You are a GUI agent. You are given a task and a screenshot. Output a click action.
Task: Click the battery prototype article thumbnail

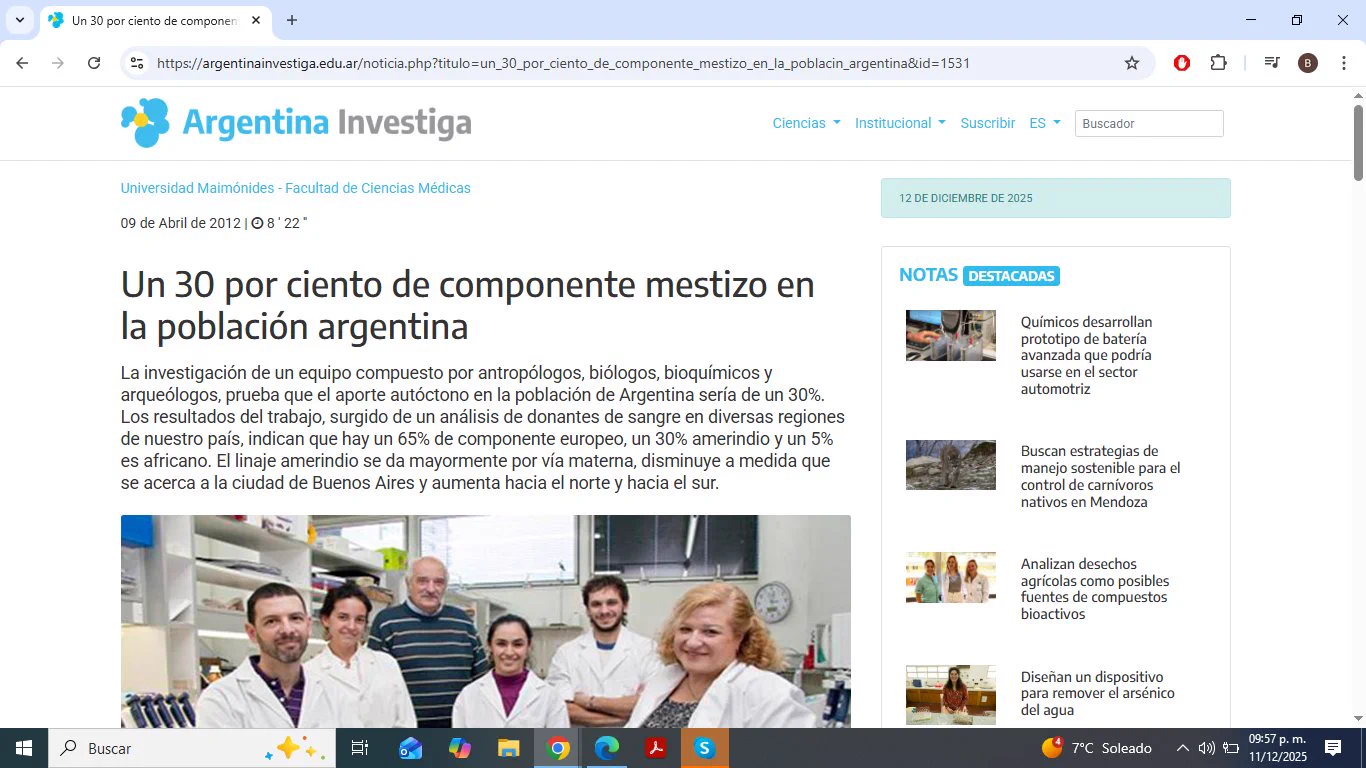pyautogui.click(x=951, y=335)
